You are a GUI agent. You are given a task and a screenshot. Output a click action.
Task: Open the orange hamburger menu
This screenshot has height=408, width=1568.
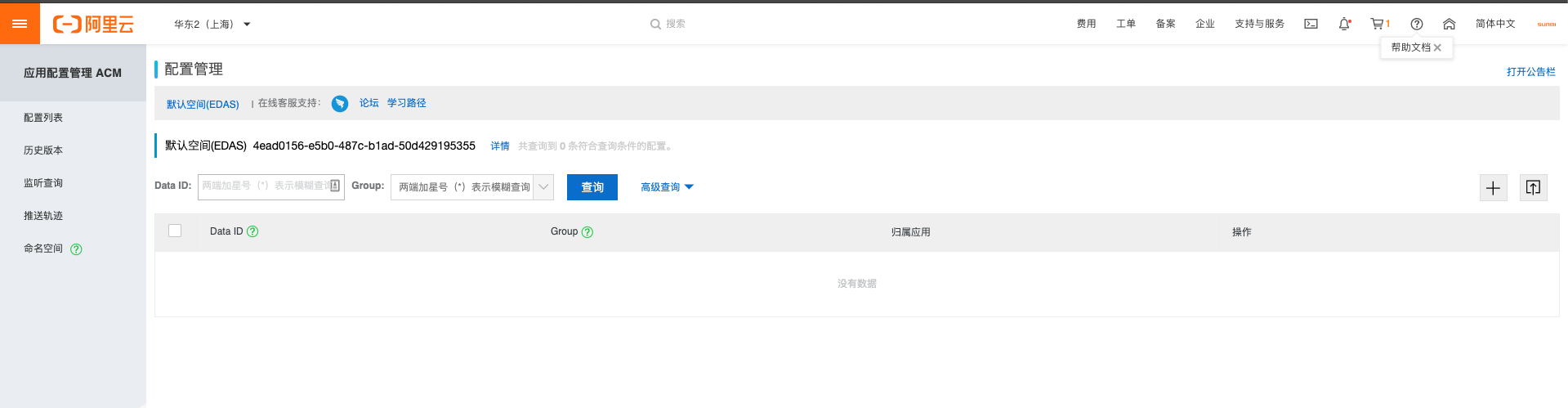click(20, 24)
